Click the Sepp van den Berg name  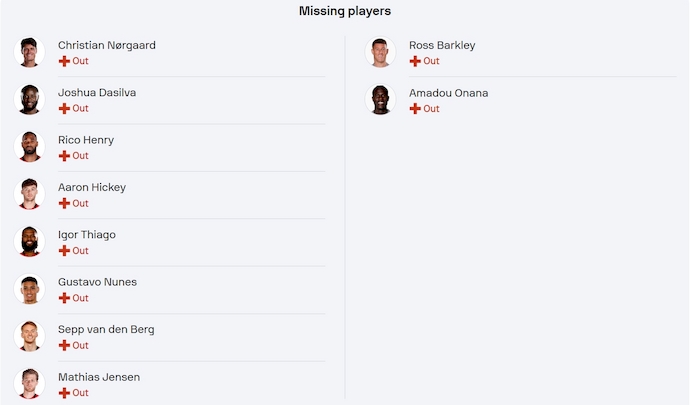point(106,329)
